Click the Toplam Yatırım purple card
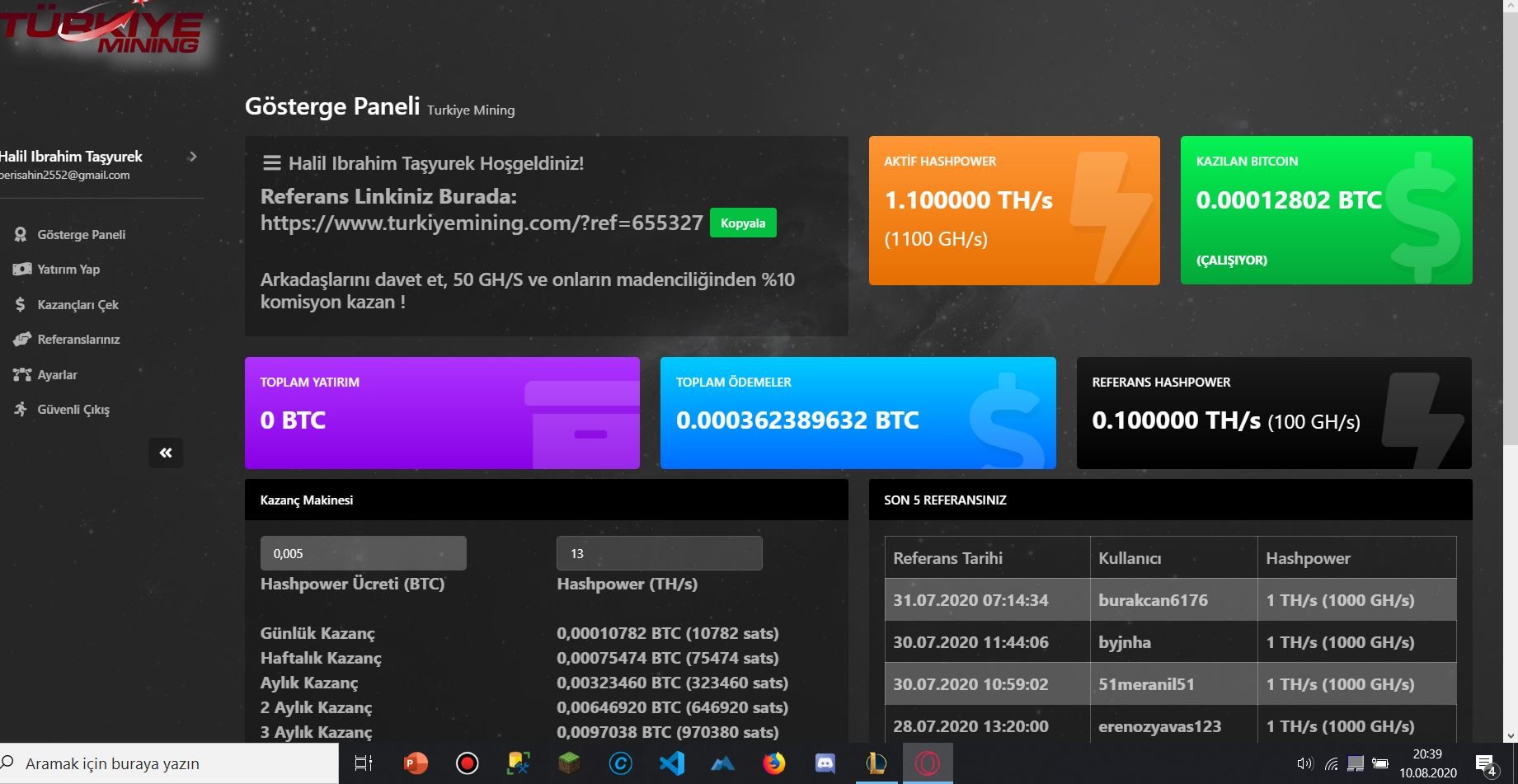Screen dimensions: 1518x784 coord(442,413)
